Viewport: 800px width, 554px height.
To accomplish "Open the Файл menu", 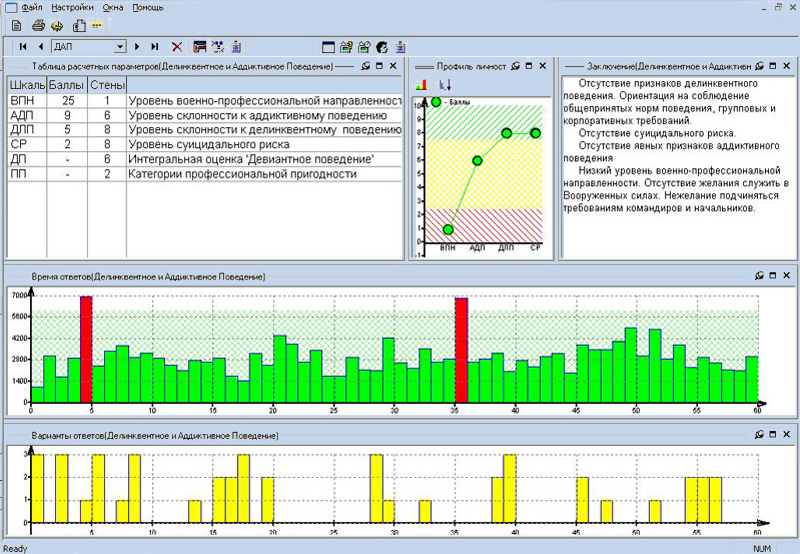I will [x=30, y=6].
